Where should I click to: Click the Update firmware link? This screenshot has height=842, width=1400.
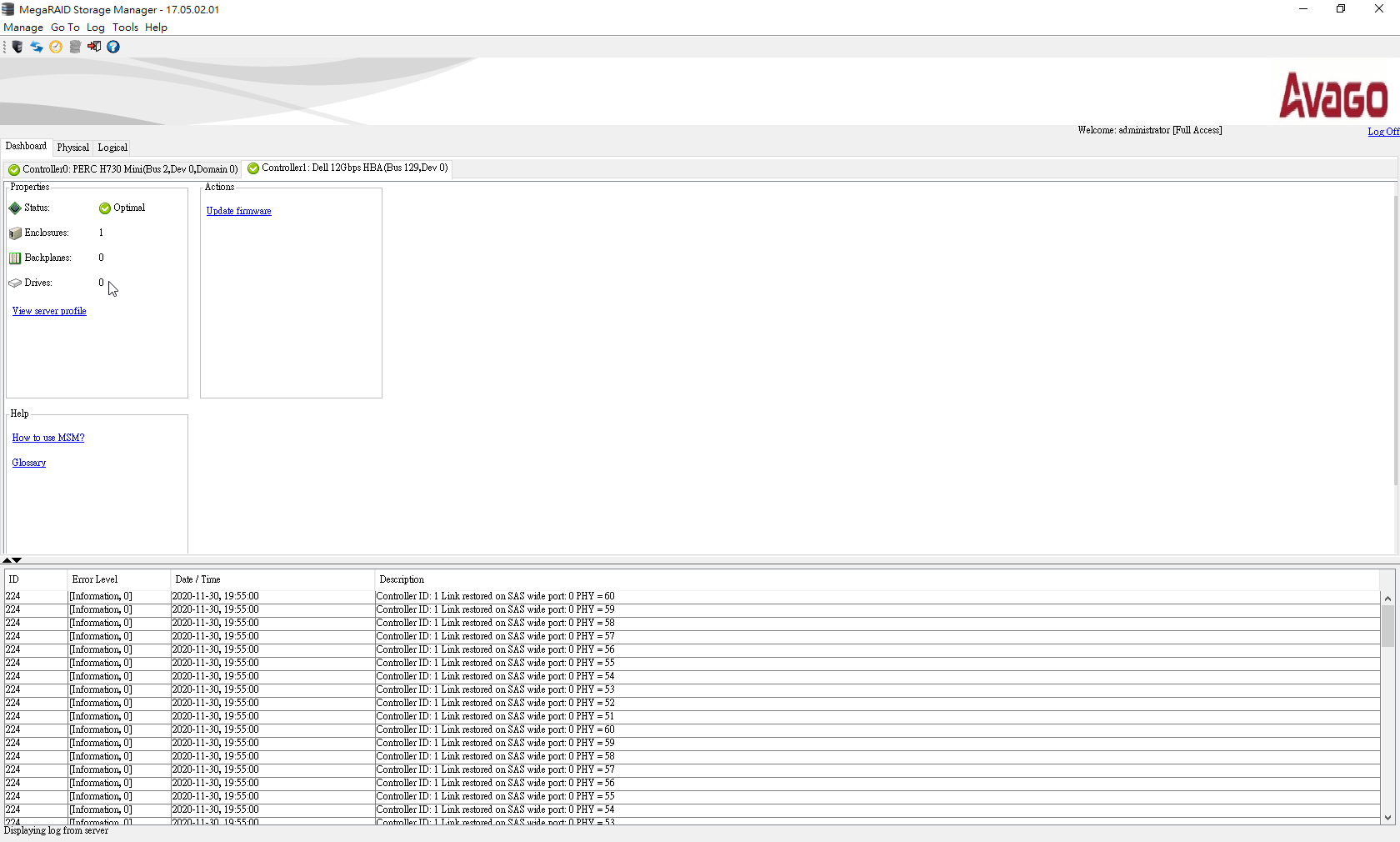click(x=238, y=211)
